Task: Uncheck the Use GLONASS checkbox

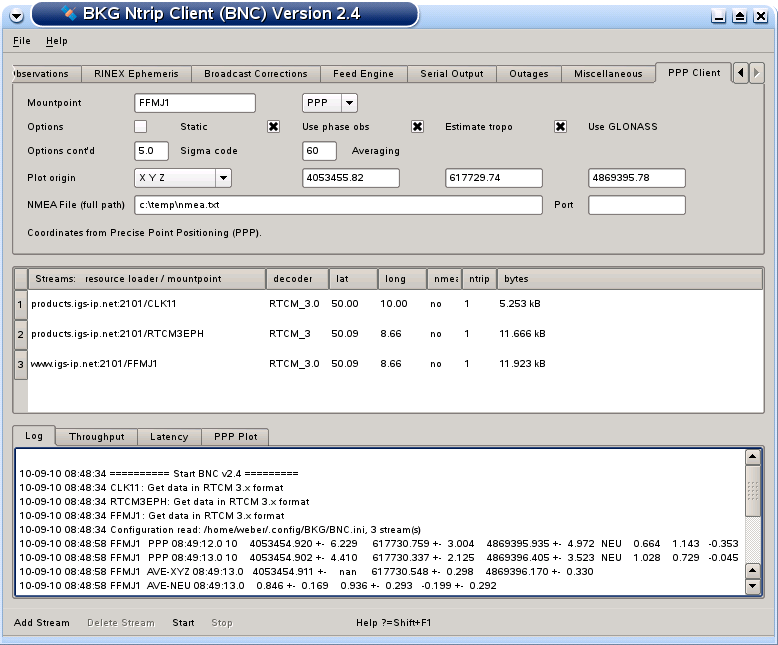Action: click(x=561, y=127)
